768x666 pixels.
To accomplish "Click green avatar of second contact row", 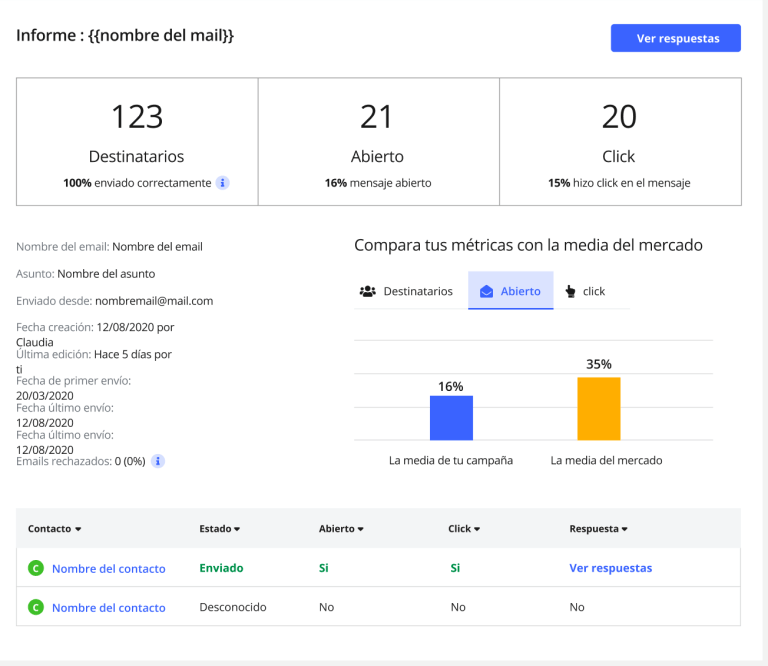I will click(x=36, y=607).
